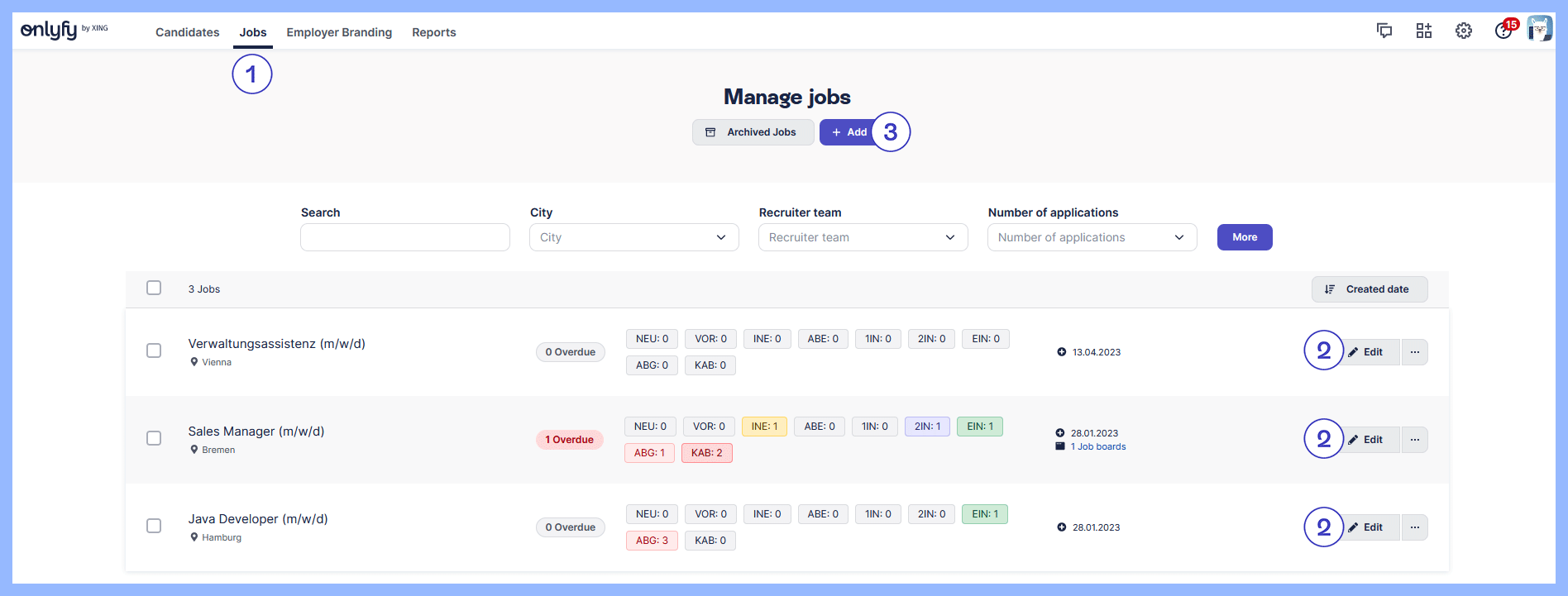The height and width of the screenshot is (596, 1568).
Task: Switch to the Candidates tab
Action: point(187,32)
